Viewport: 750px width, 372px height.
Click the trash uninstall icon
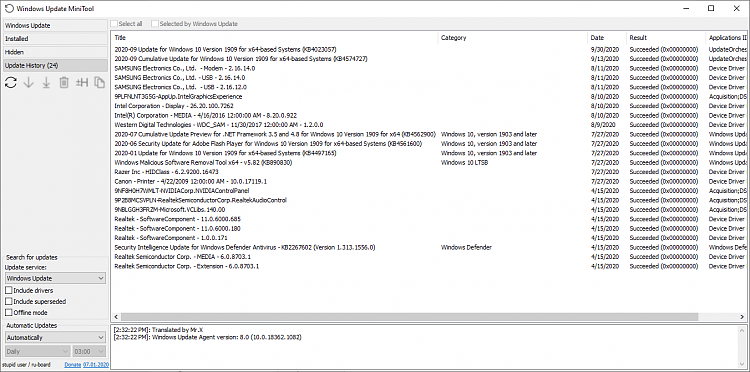click(x=64, y=83)
